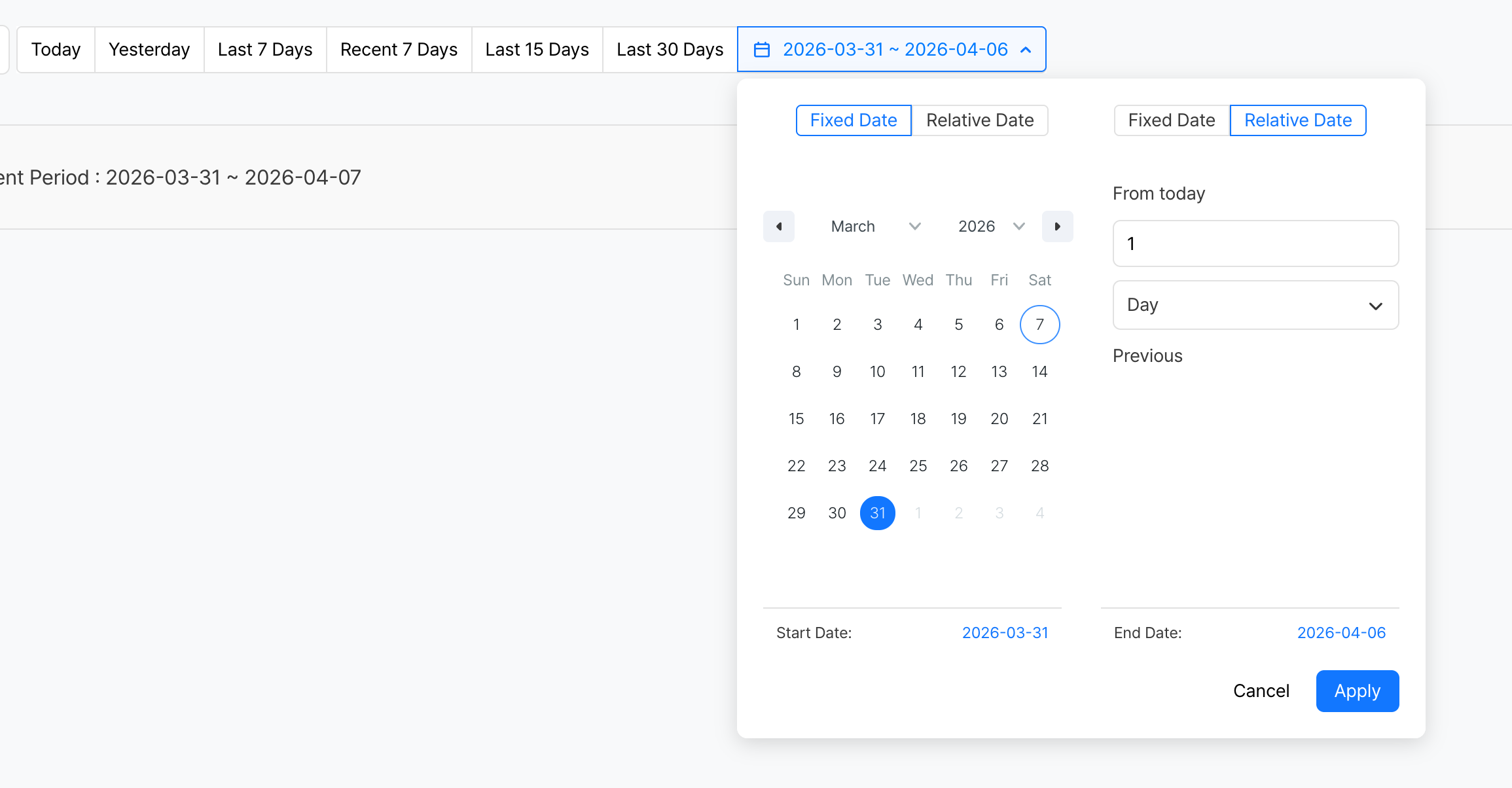Screen dimensions: 1512x788
Task: Click Cancel in date picker
Action: 1261,691
